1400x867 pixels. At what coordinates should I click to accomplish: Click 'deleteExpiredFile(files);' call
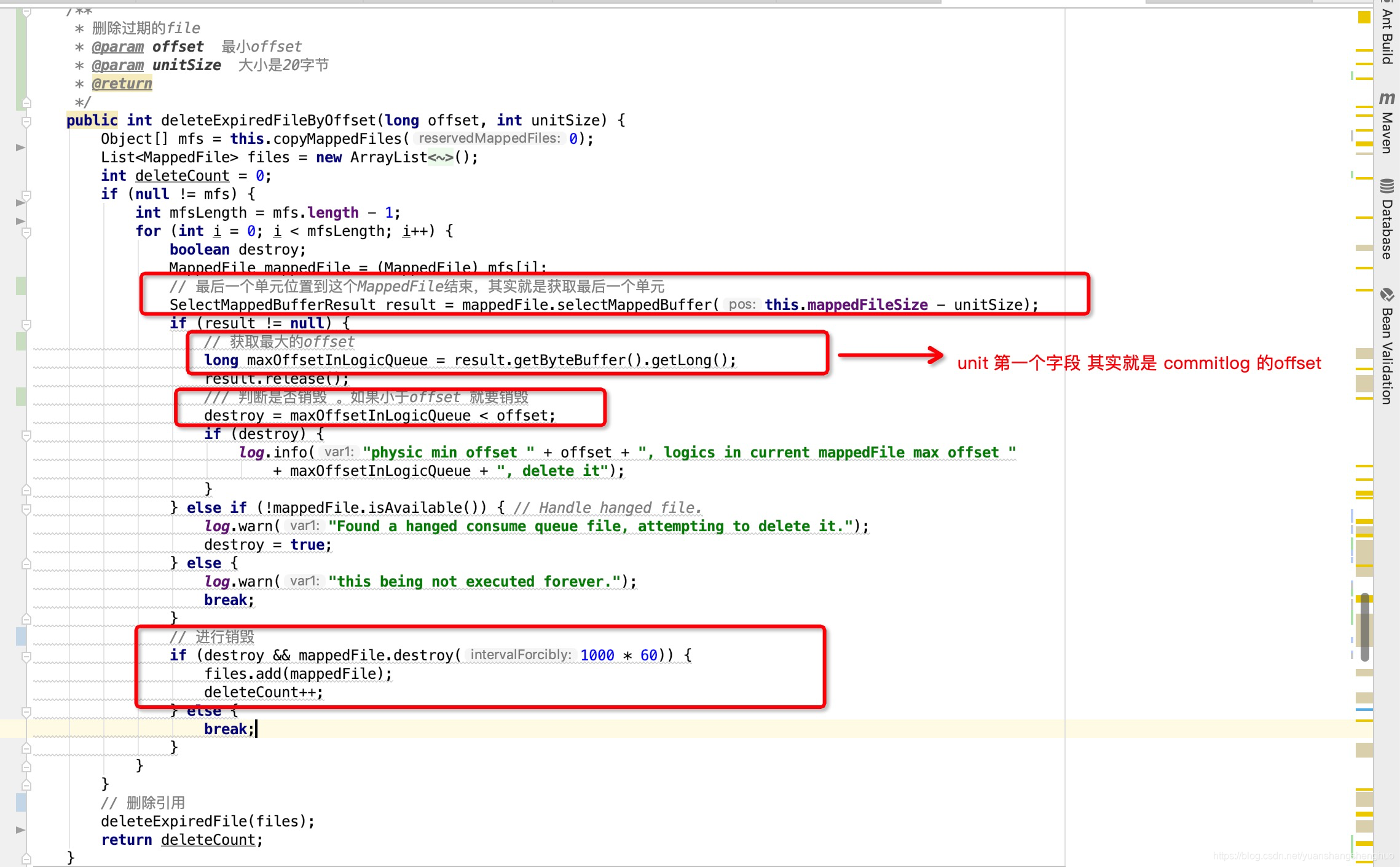pyautogui.click(x=208, y=821)
